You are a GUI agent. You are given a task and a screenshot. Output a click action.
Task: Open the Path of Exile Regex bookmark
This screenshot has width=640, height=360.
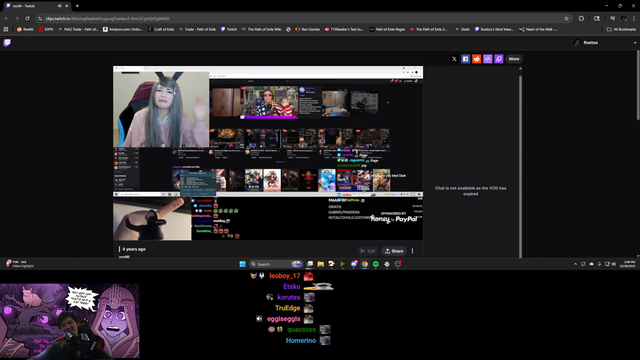tap(387, 29)
